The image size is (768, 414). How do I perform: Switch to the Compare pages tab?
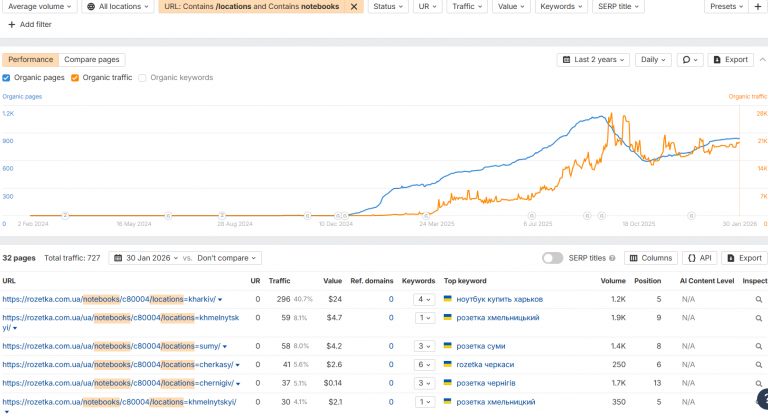click(x=92, y=60)
